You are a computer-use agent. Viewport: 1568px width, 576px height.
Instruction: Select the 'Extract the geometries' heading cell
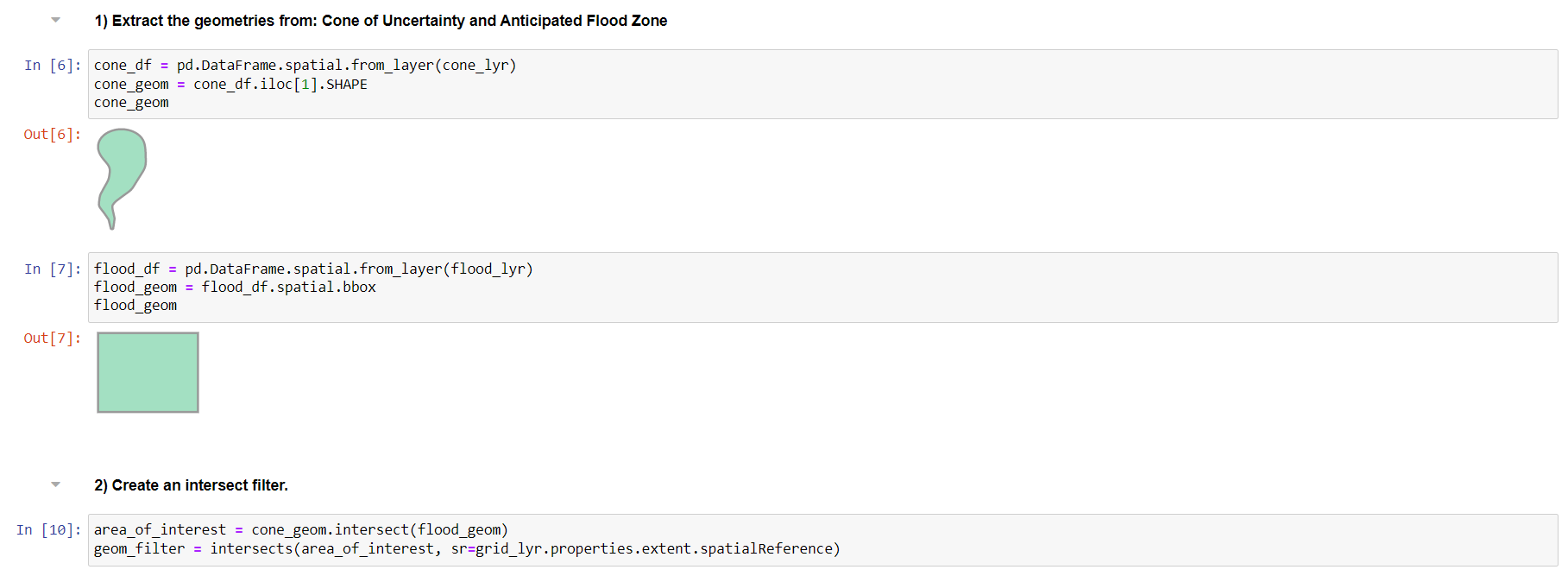pyautogui.click(x=381, y=21)
